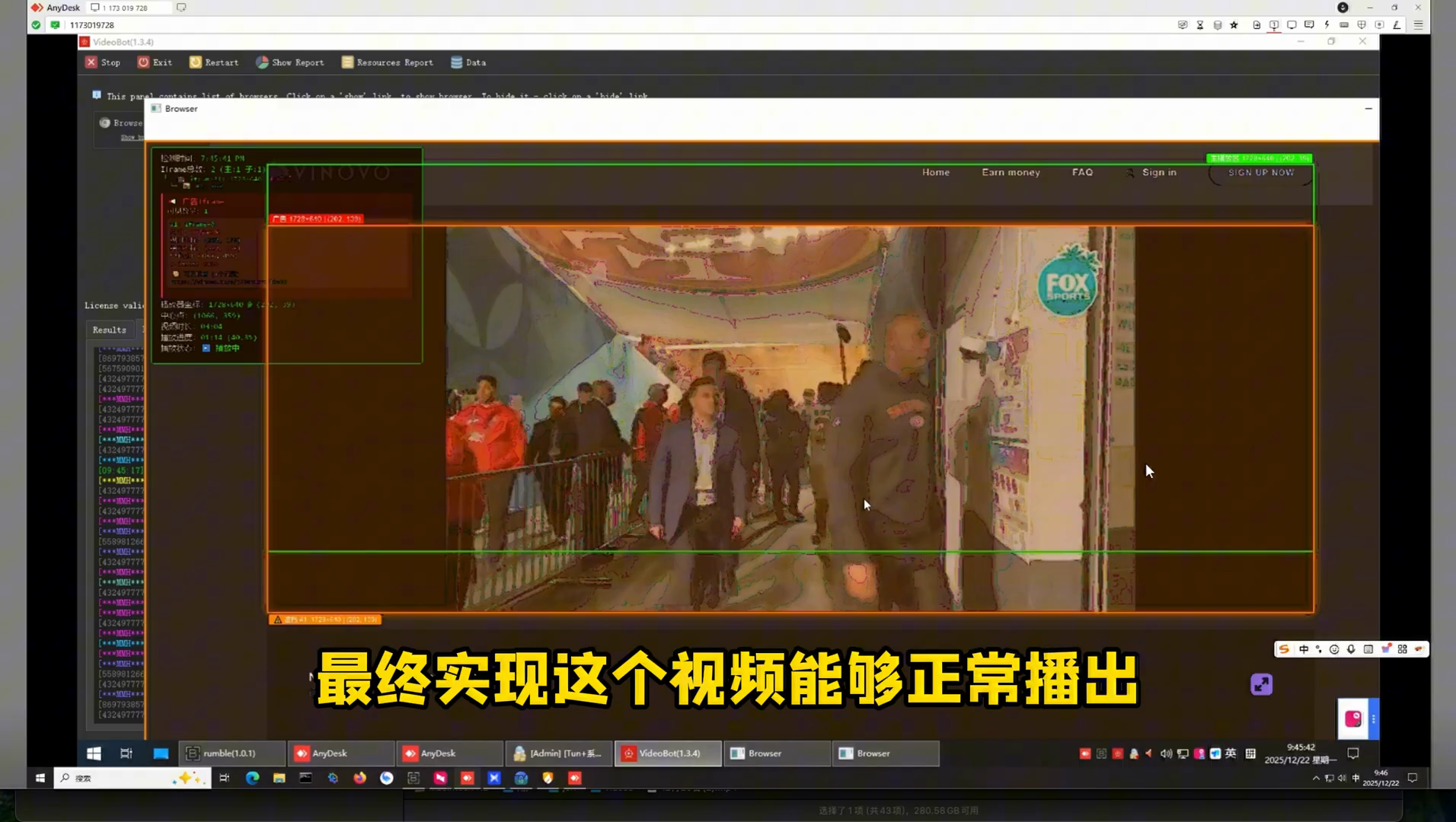The height and width of the screenshot is (822, 1456).
Task: Click remote taskbar Task View icon
Action: (126, 753)
